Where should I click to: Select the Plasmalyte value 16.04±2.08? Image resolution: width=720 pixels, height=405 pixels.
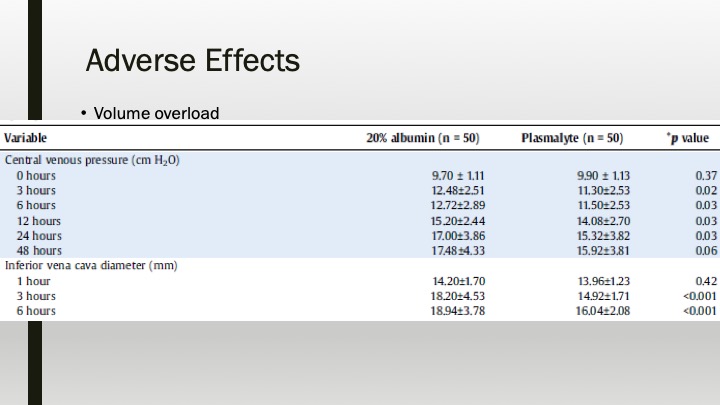[601, 311]
